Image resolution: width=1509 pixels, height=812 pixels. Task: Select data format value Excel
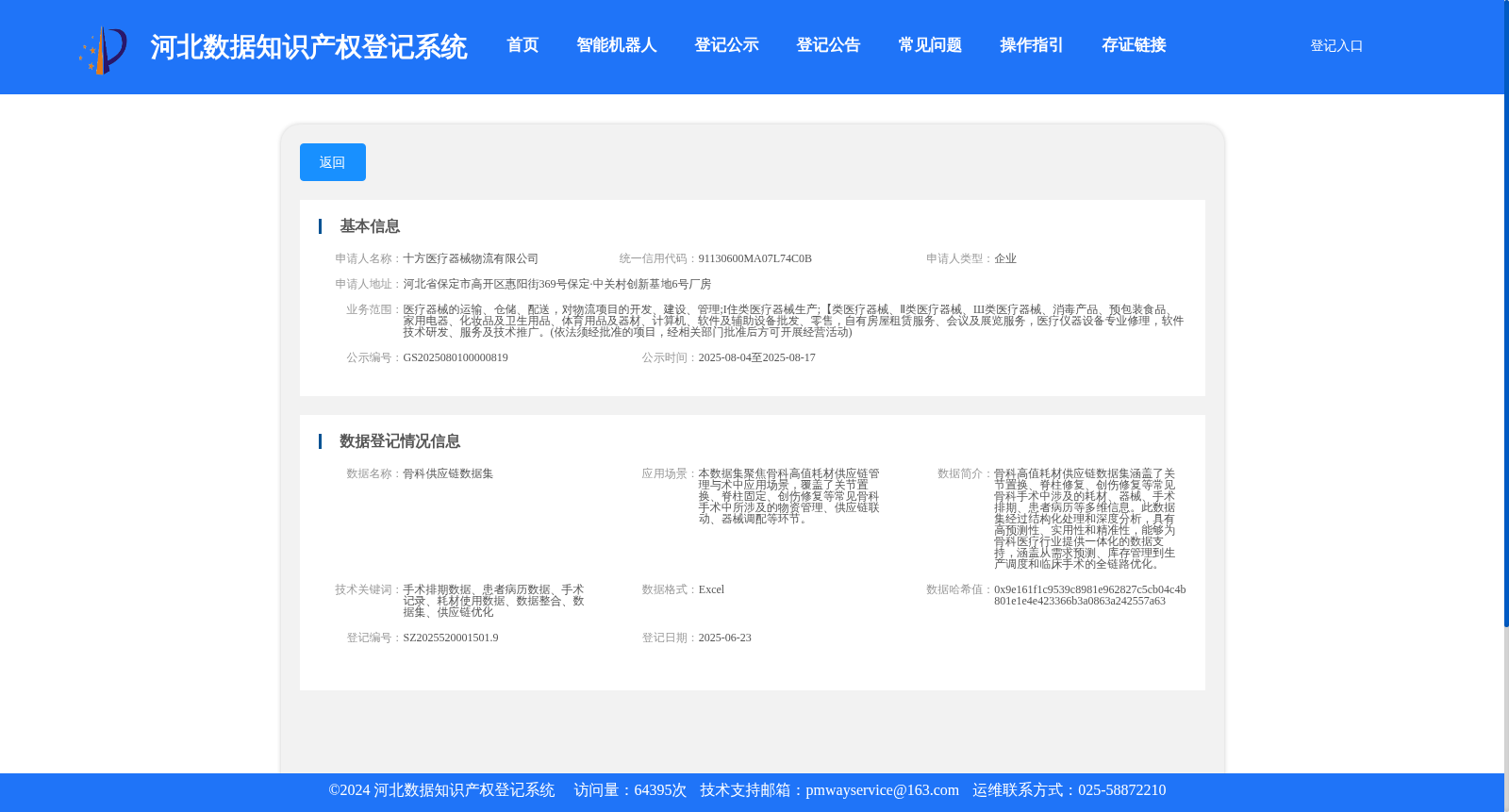(711, 589)
